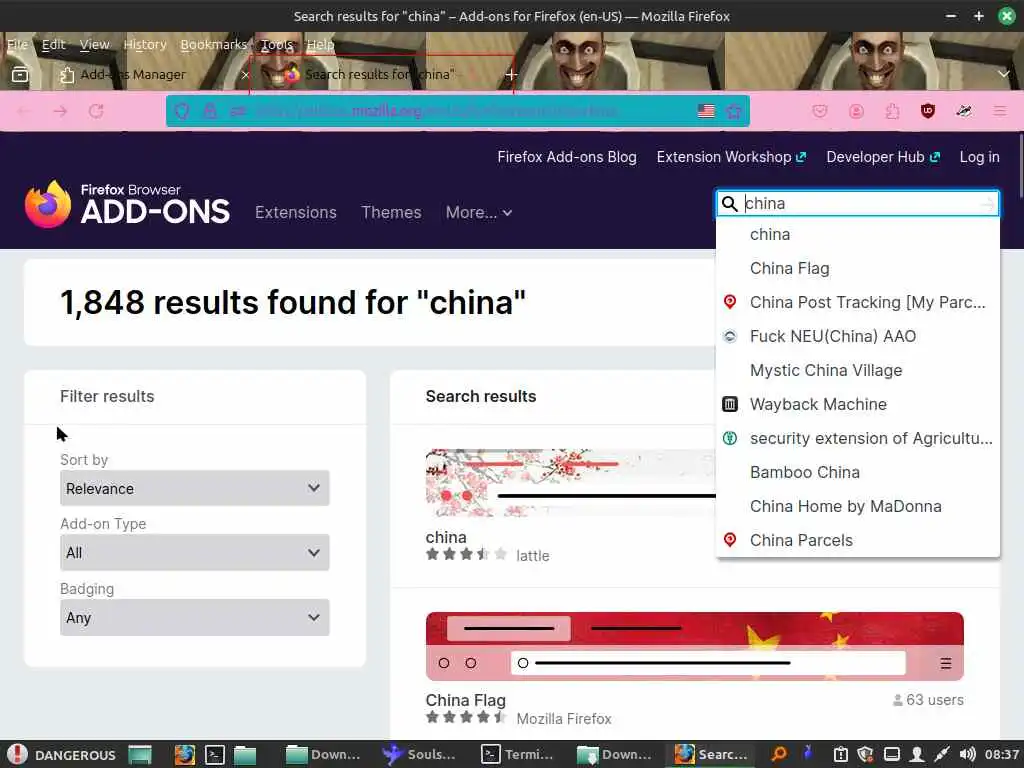
Task: Click the China Post Tracking red pin icon
Action: 730,302
